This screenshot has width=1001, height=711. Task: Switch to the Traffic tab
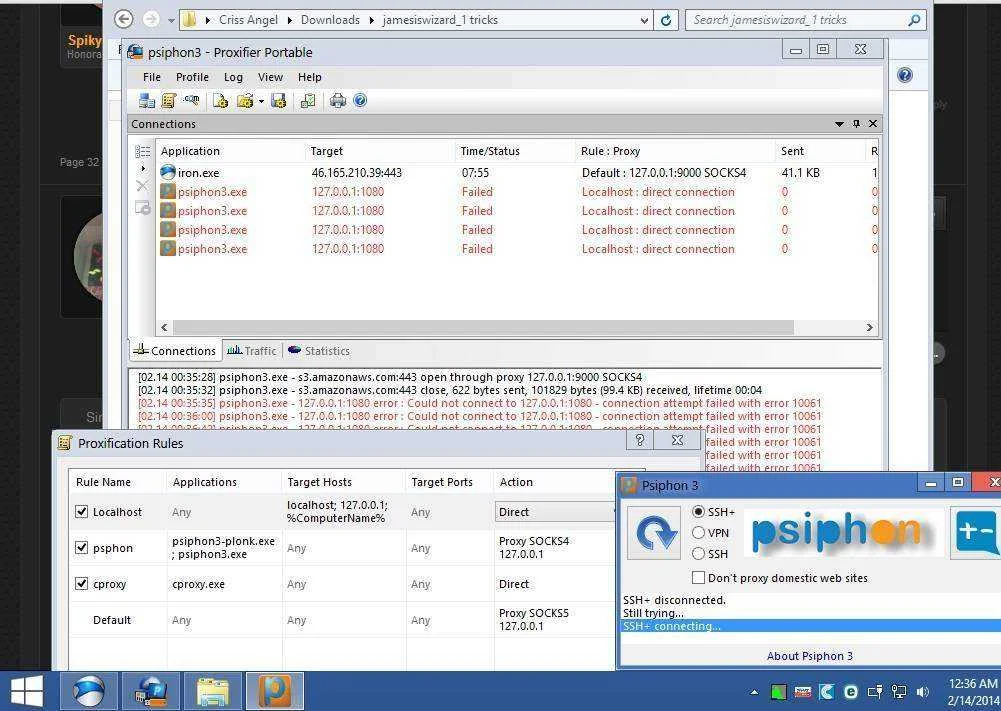click(x=252, y=350)
